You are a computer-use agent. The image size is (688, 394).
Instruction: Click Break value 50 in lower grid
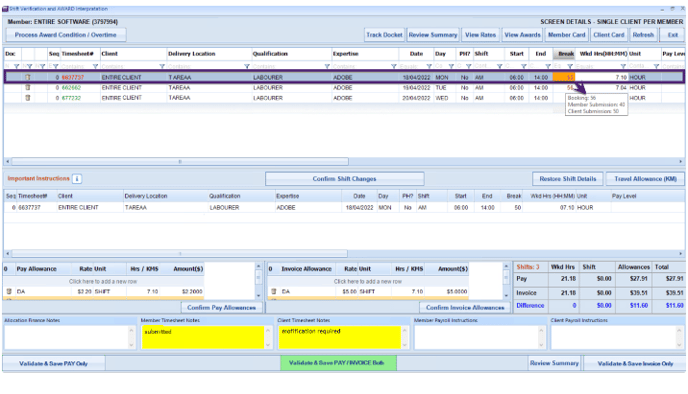pos(518,208)
